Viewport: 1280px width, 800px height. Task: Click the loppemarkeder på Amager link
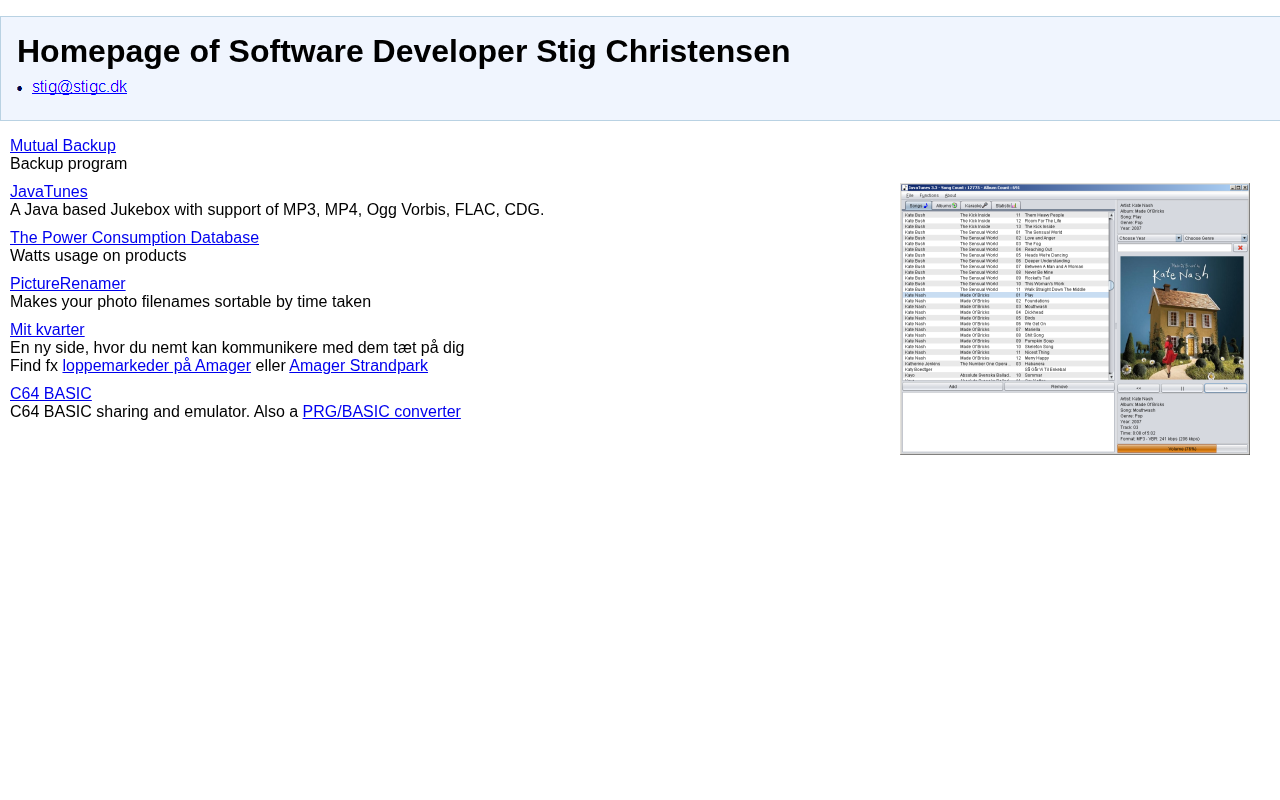tap(157, 366)
